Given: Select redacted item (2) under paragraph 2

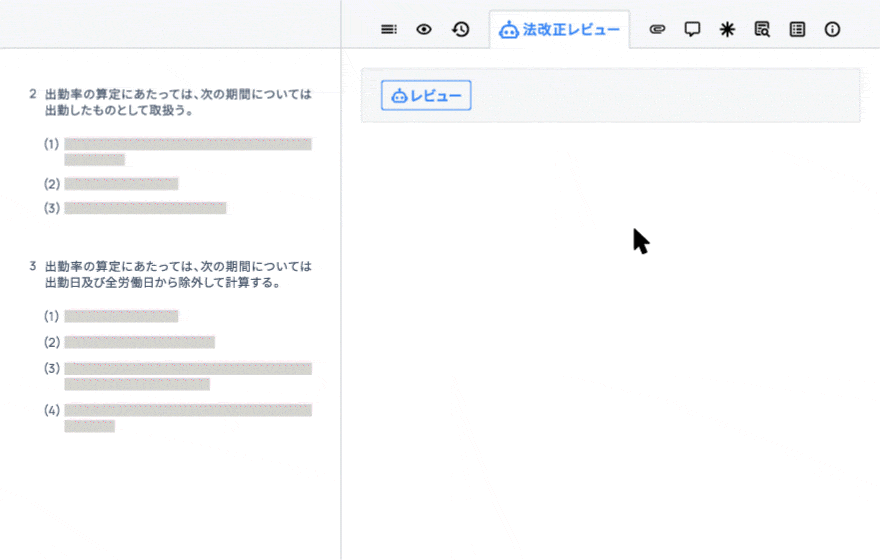Looking at the screenshot, I should click(121, 184).
